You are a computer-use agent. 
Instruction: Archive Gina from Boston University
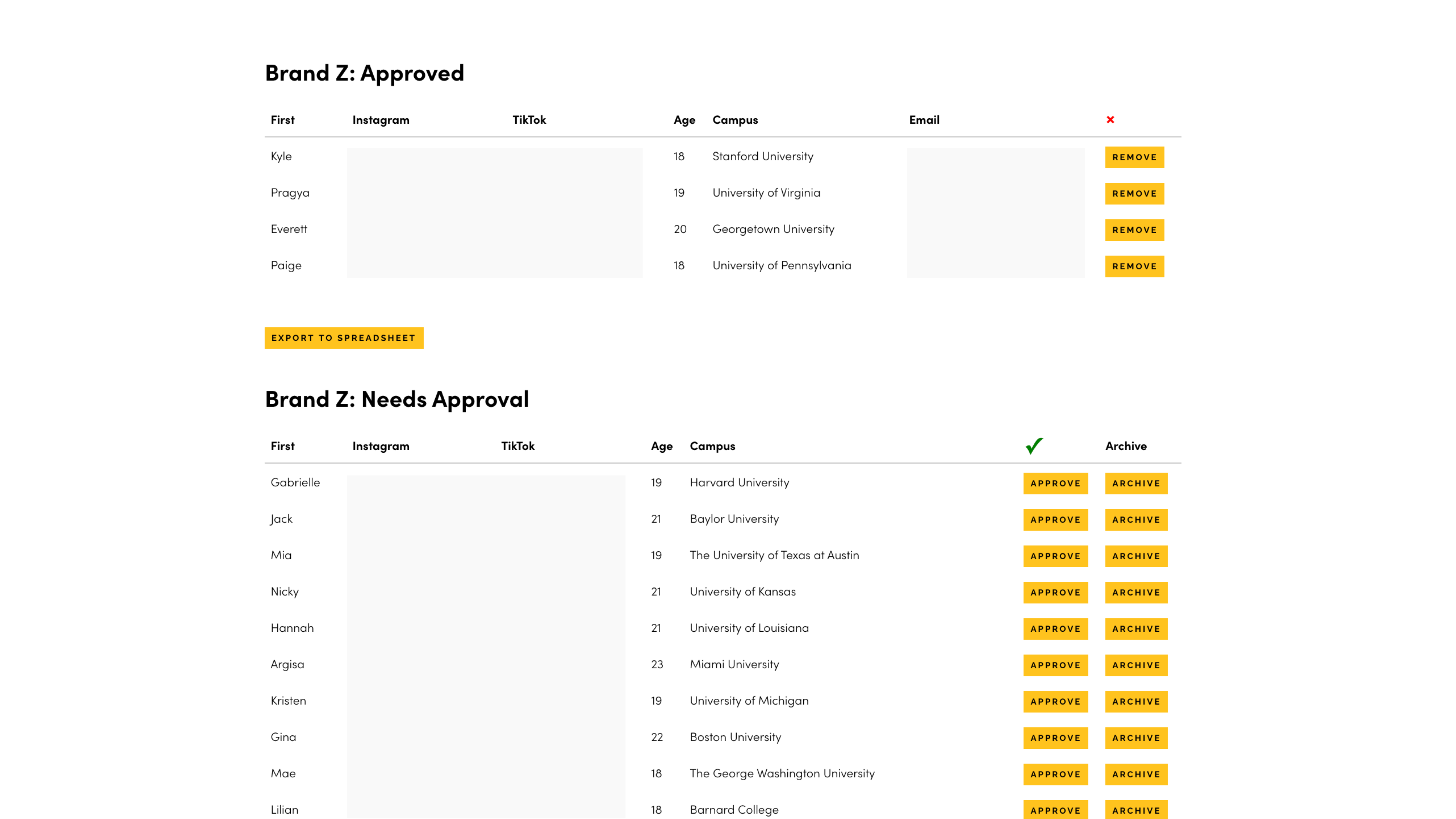(x=1136, y=738)
